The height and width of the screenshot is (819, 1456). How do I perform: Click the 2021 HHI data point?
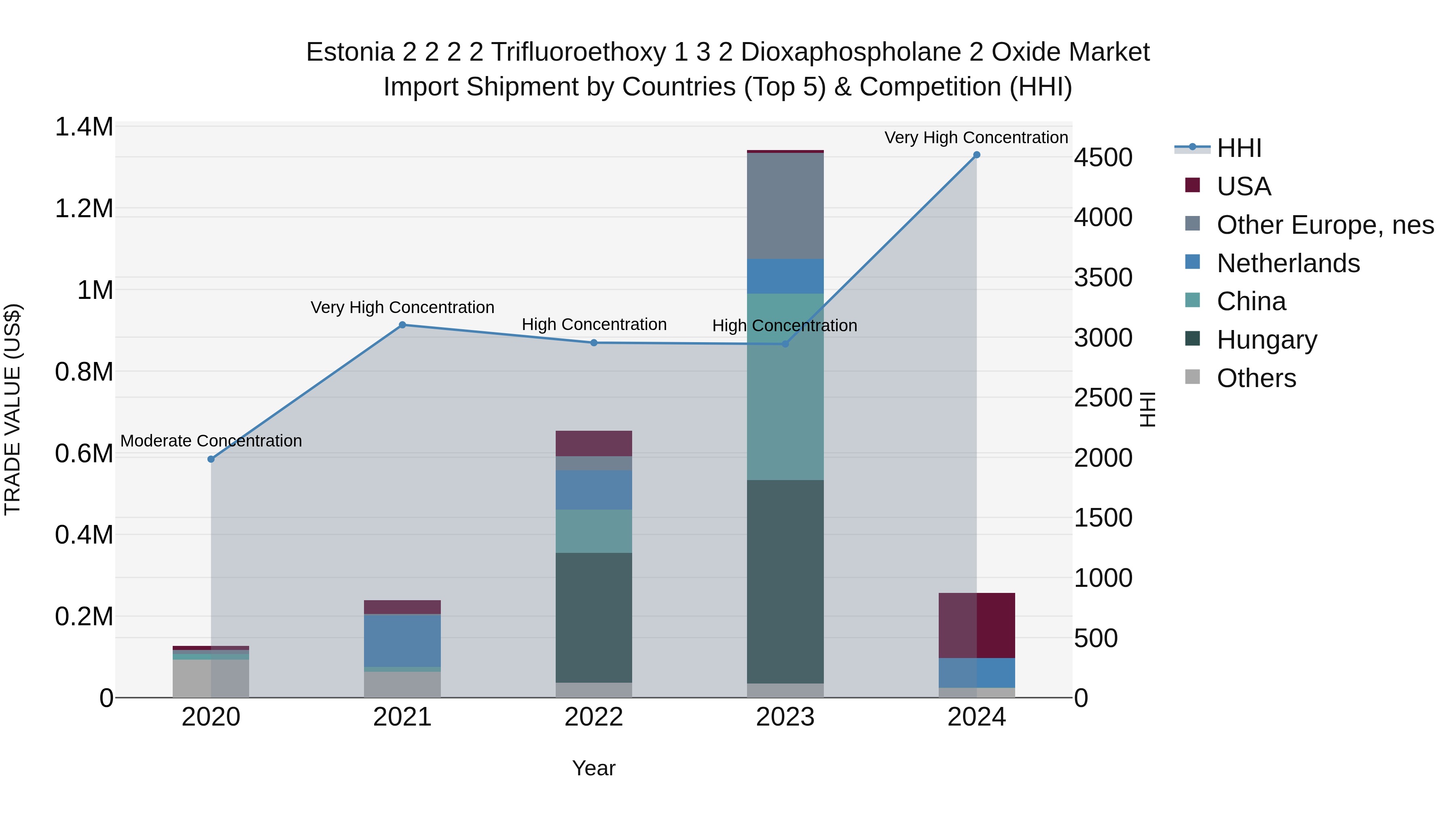(402, 325)
